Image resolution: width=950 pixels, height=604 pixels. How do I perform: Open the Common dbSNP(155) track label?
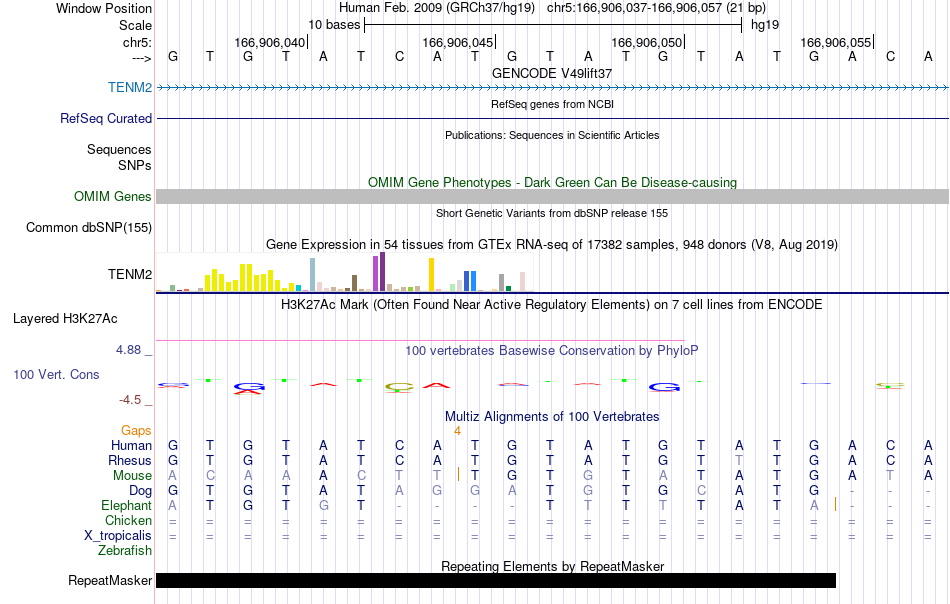click(x=89, y=228)
